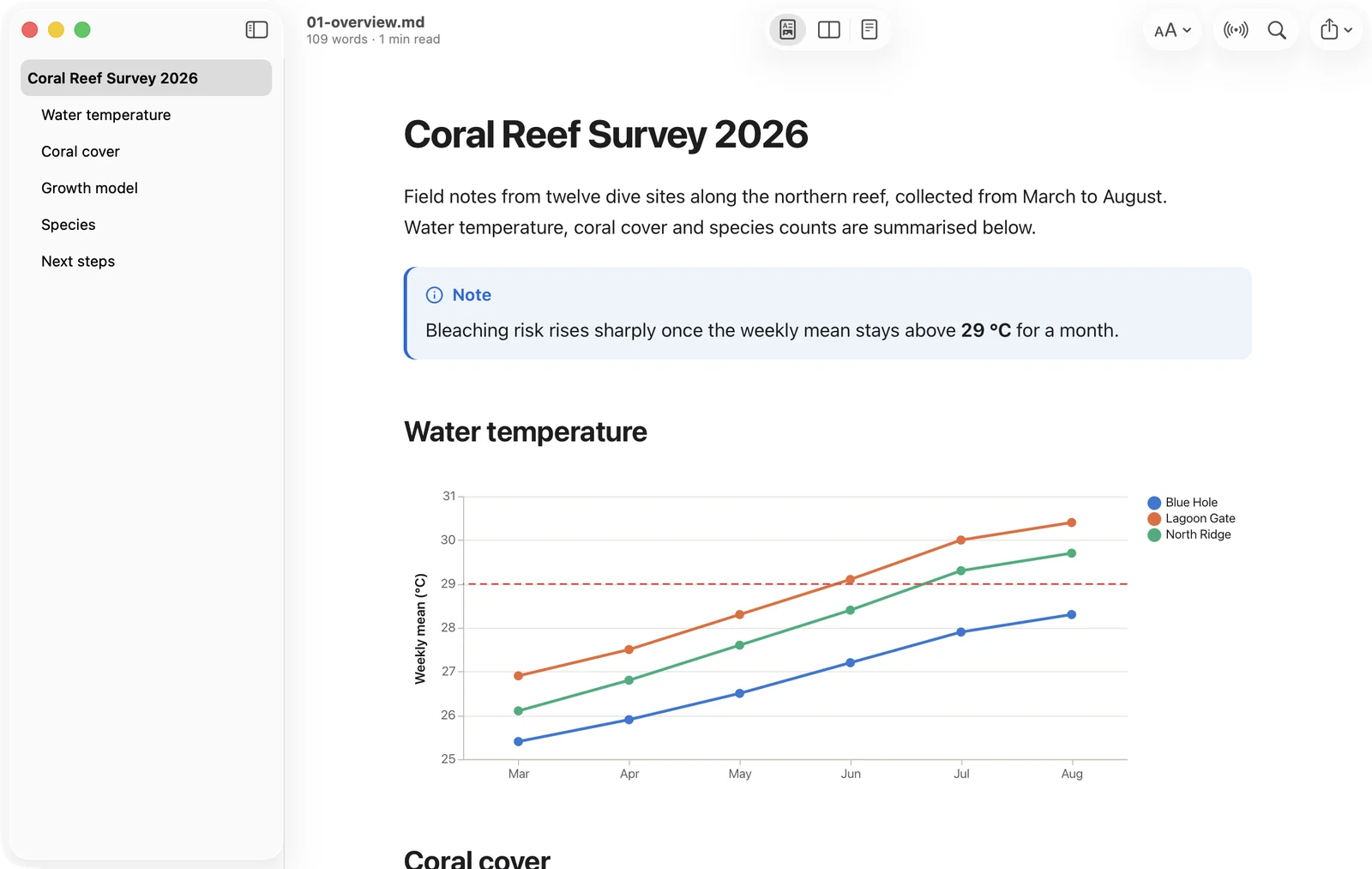
Task: Toggle the sidebar panel icon
Action: (x=256, y=30)
